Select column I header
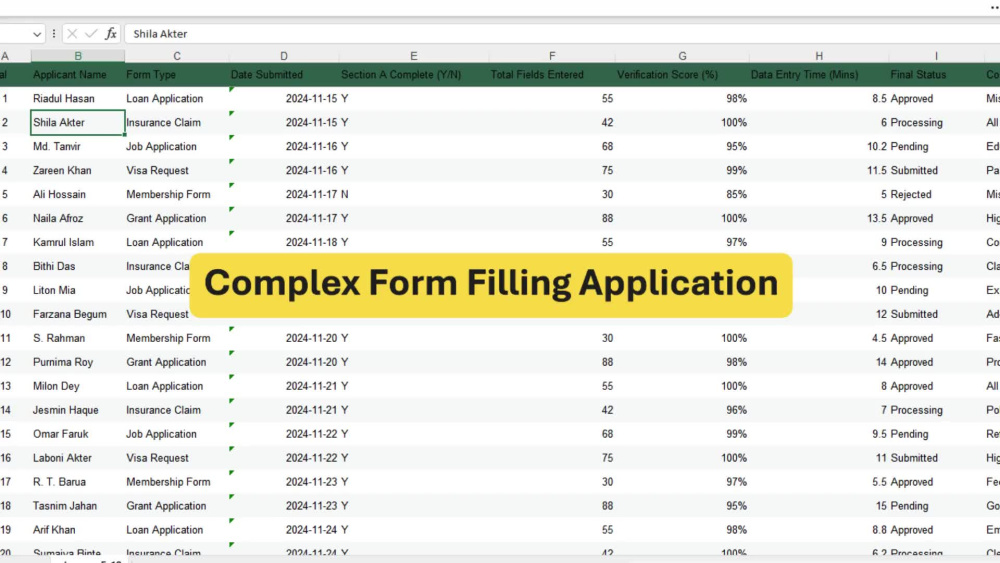The image size is (1000, 563). tap(936, 56)
